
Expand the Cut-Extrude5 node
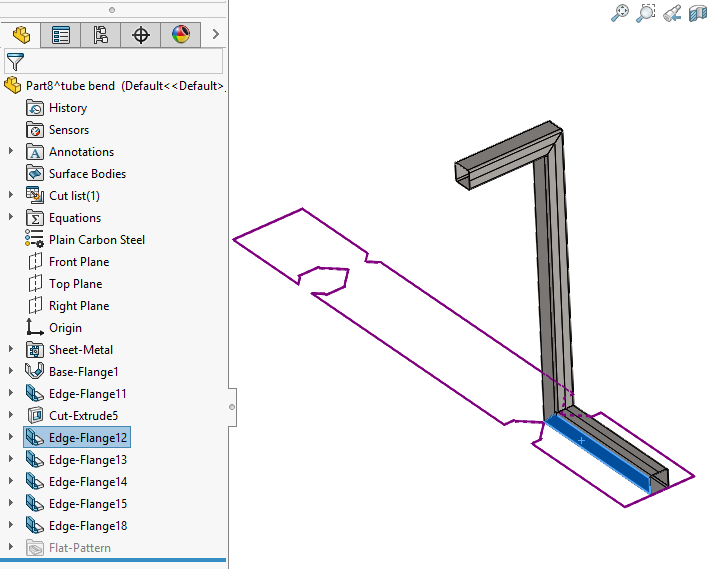[11, 414]
